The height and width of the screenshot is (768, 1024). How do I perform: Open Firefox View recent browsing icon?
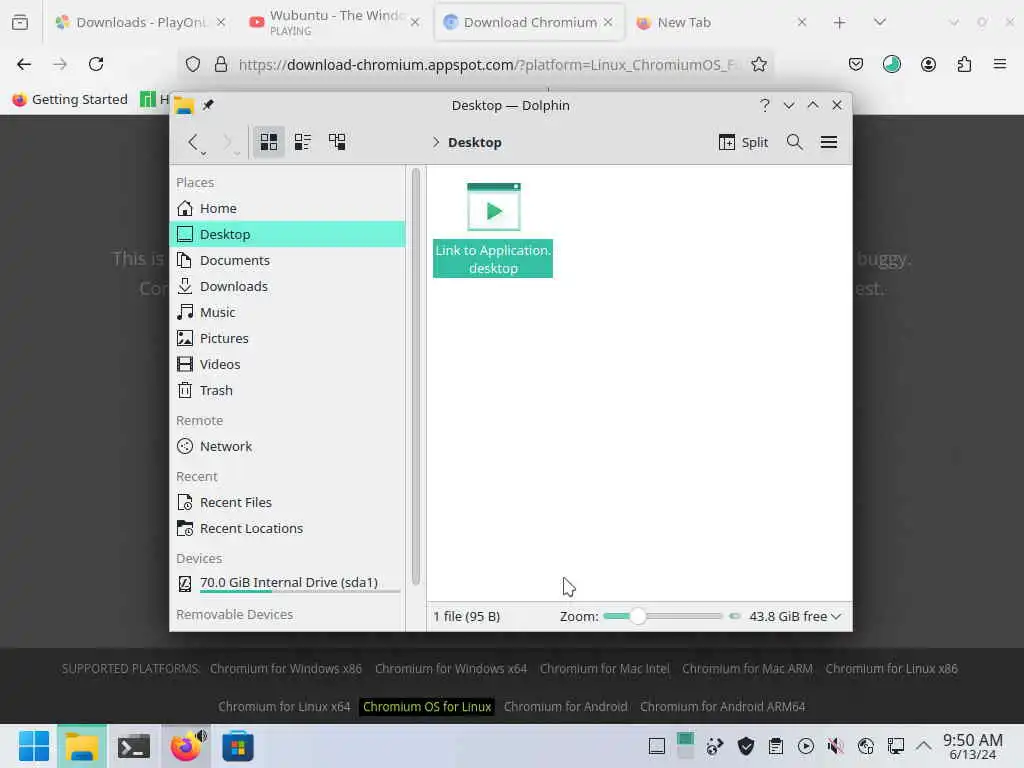(x=20, y=22)
